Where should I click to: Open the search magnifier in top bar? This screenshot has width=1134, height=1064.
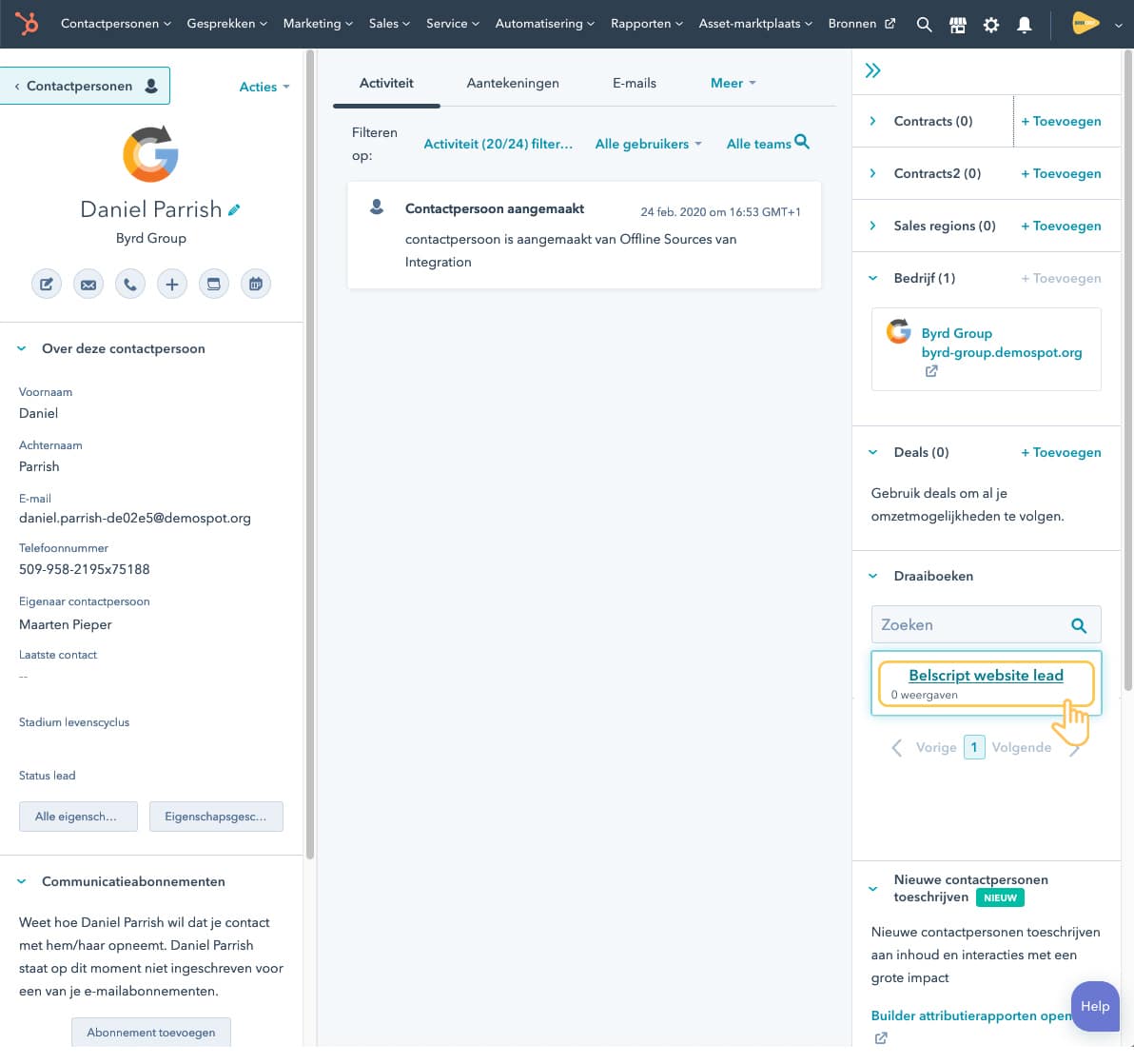(x=924, y=24)
